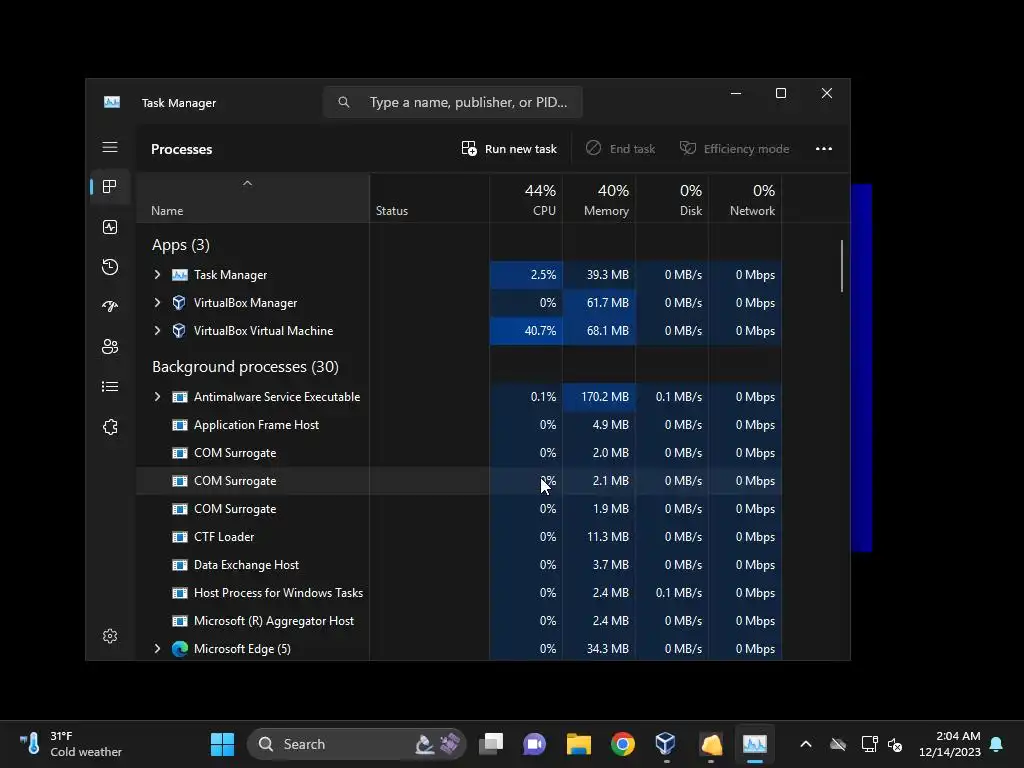Click the Apps (3) group header
The width and height of the screenshot is (1024, 768).
pos(181,245)
